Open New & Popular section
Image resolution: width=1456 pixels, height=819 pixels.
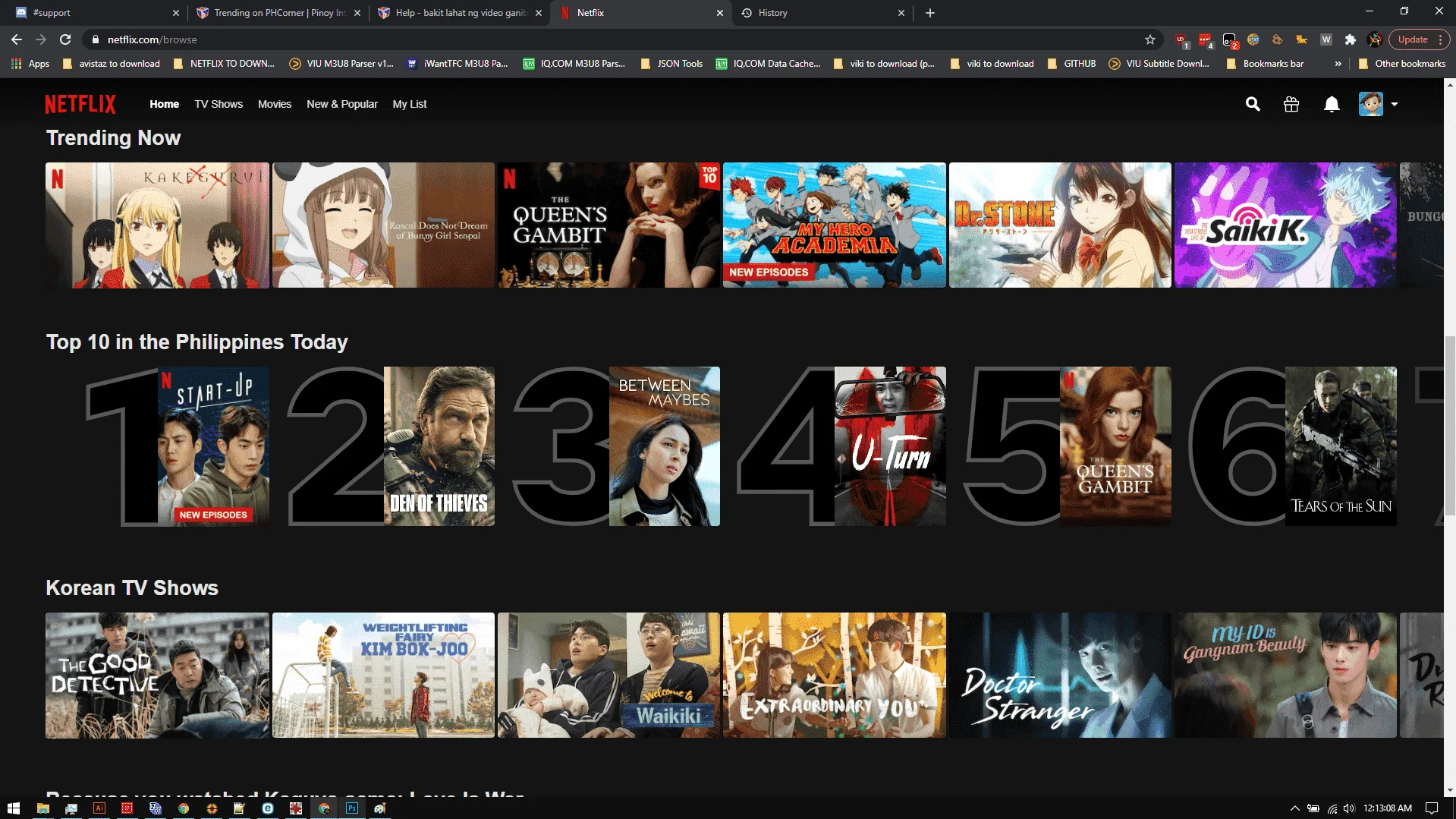342,104
